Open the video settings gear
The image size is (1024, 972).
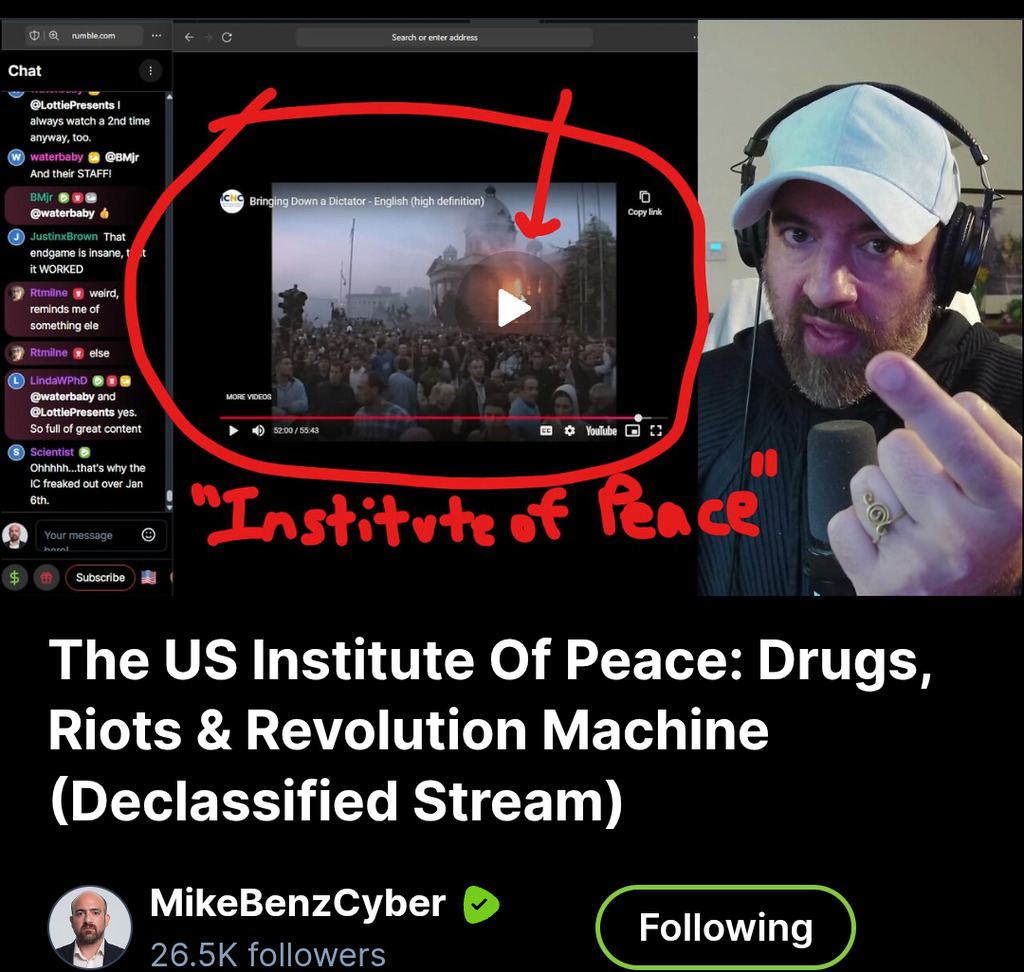(x=569, y=430)
